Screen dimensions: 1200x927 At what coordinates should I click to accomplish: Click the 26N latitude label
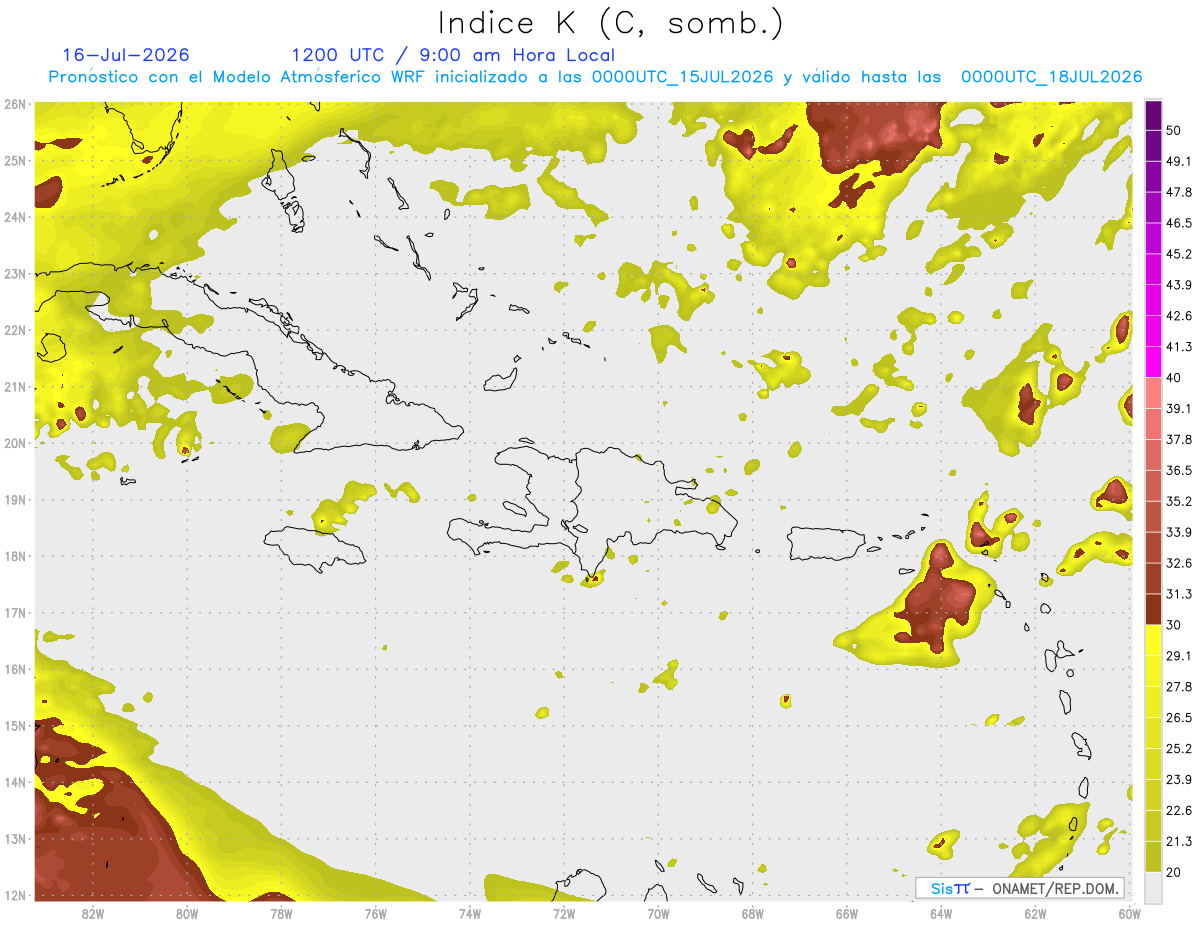15,104
